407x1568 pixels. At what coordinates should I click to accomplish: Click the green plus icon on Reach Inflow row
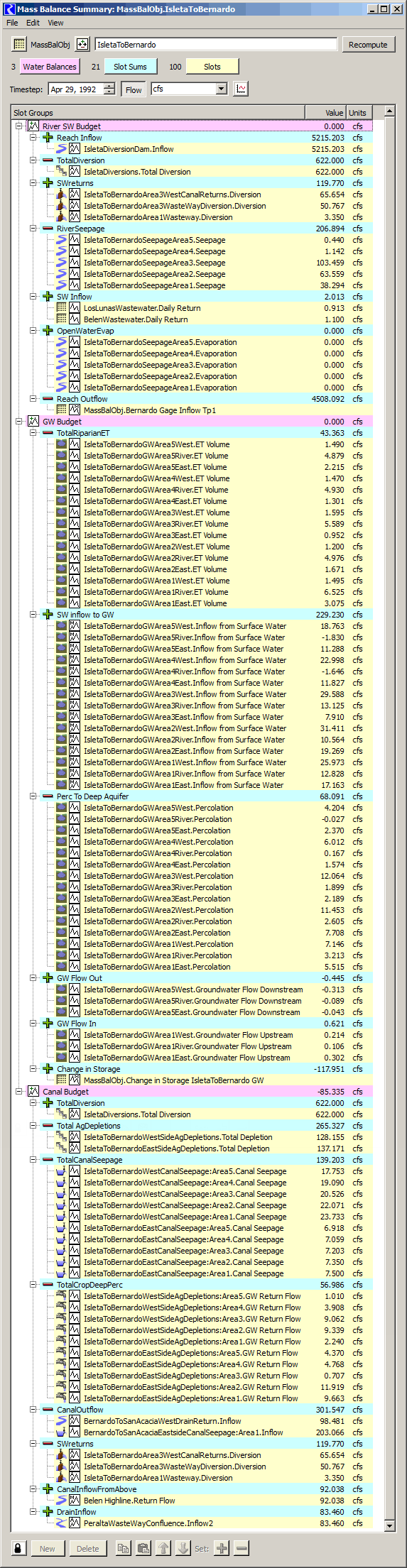48,138
